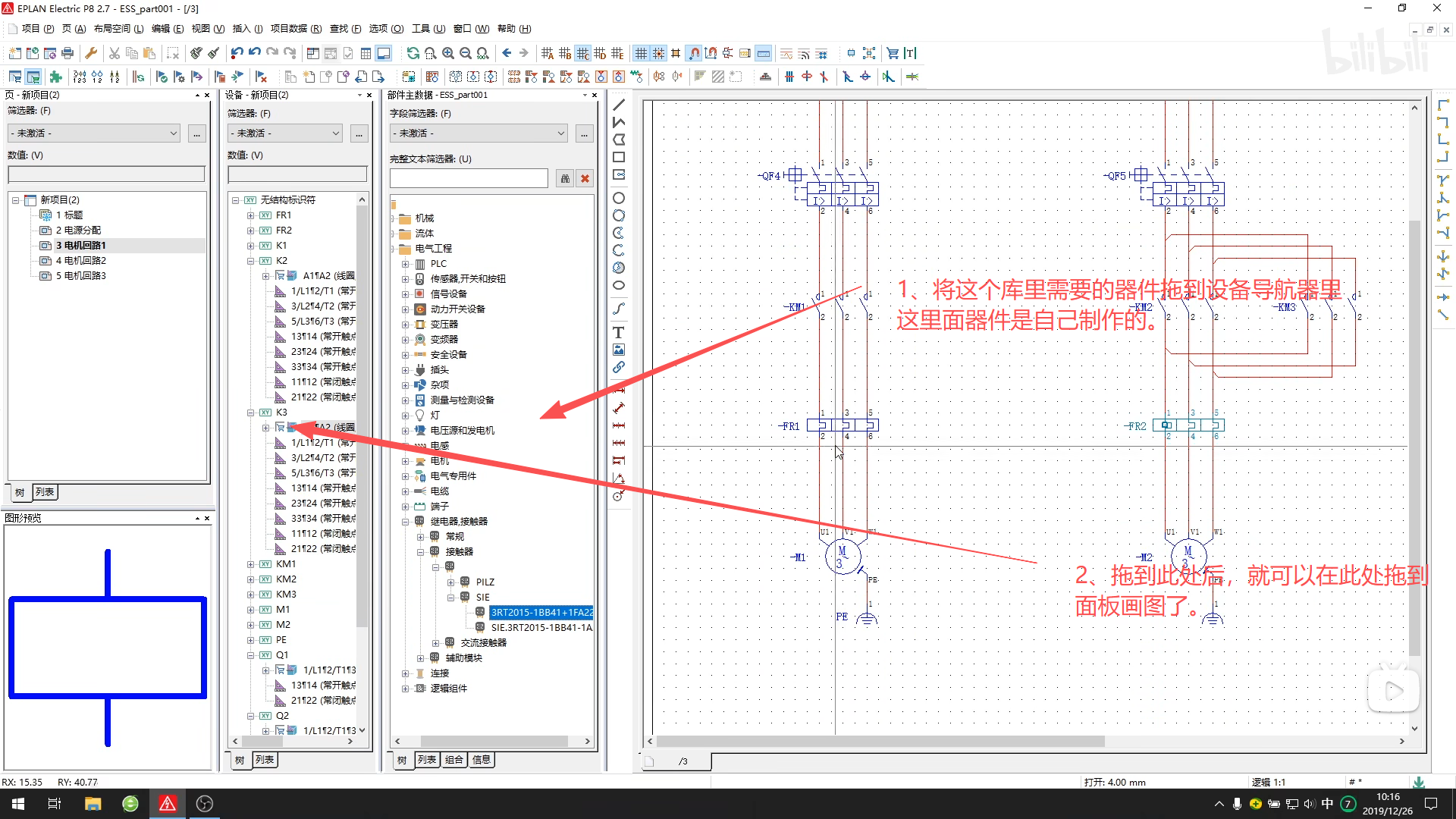Click the full-text filter input field
This screenshot has width=1456, height=819.
(x=468, y=178)
